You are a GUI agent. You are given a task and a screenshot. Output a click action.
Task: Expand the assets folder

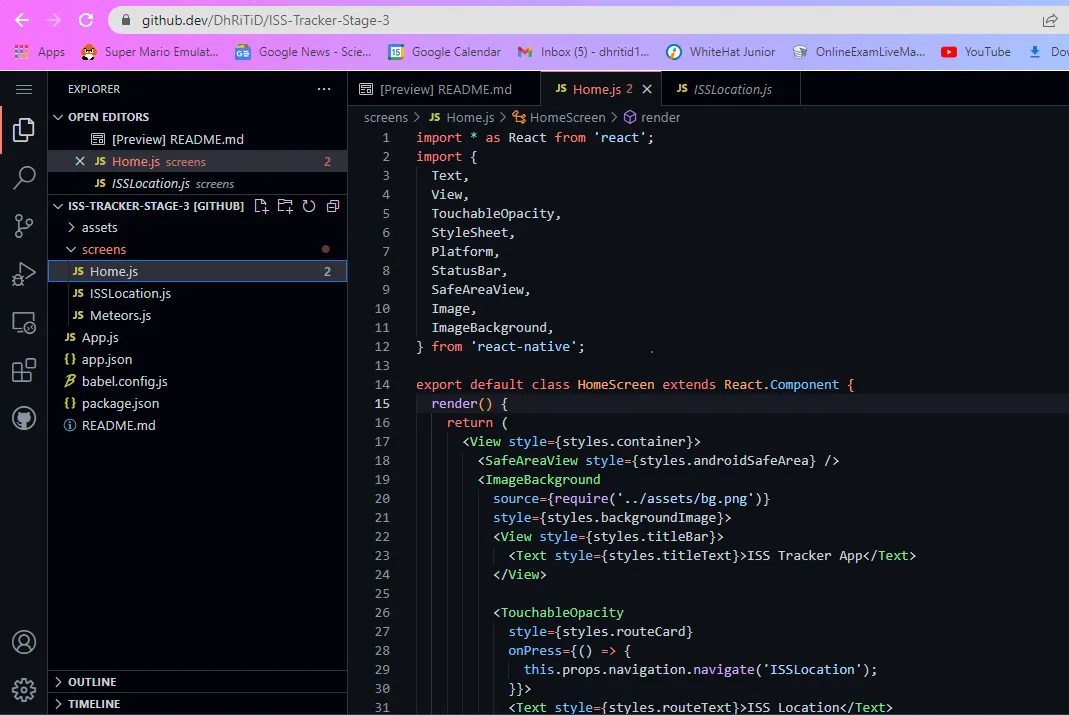[99, 227]
